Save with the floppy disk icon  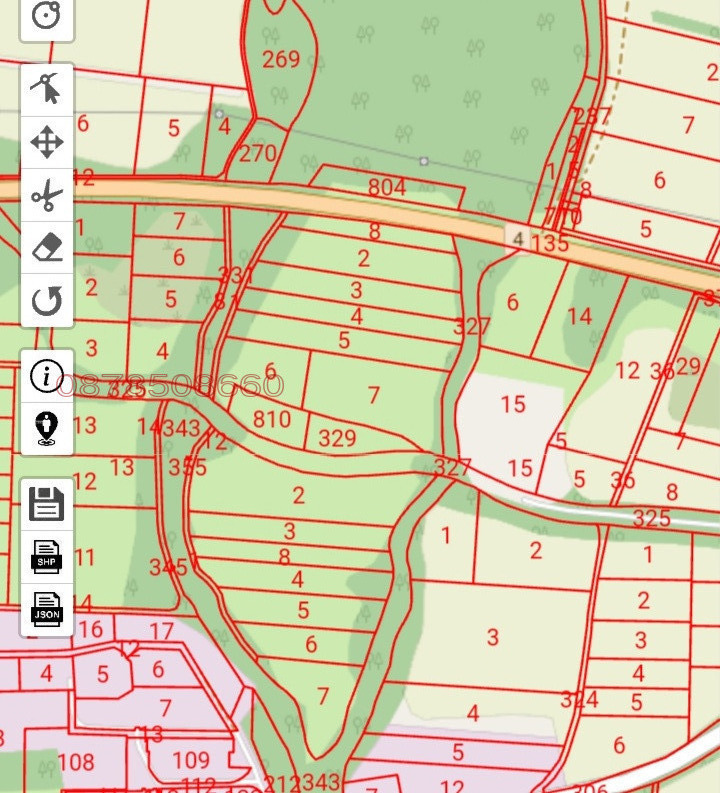pos(47,504)
